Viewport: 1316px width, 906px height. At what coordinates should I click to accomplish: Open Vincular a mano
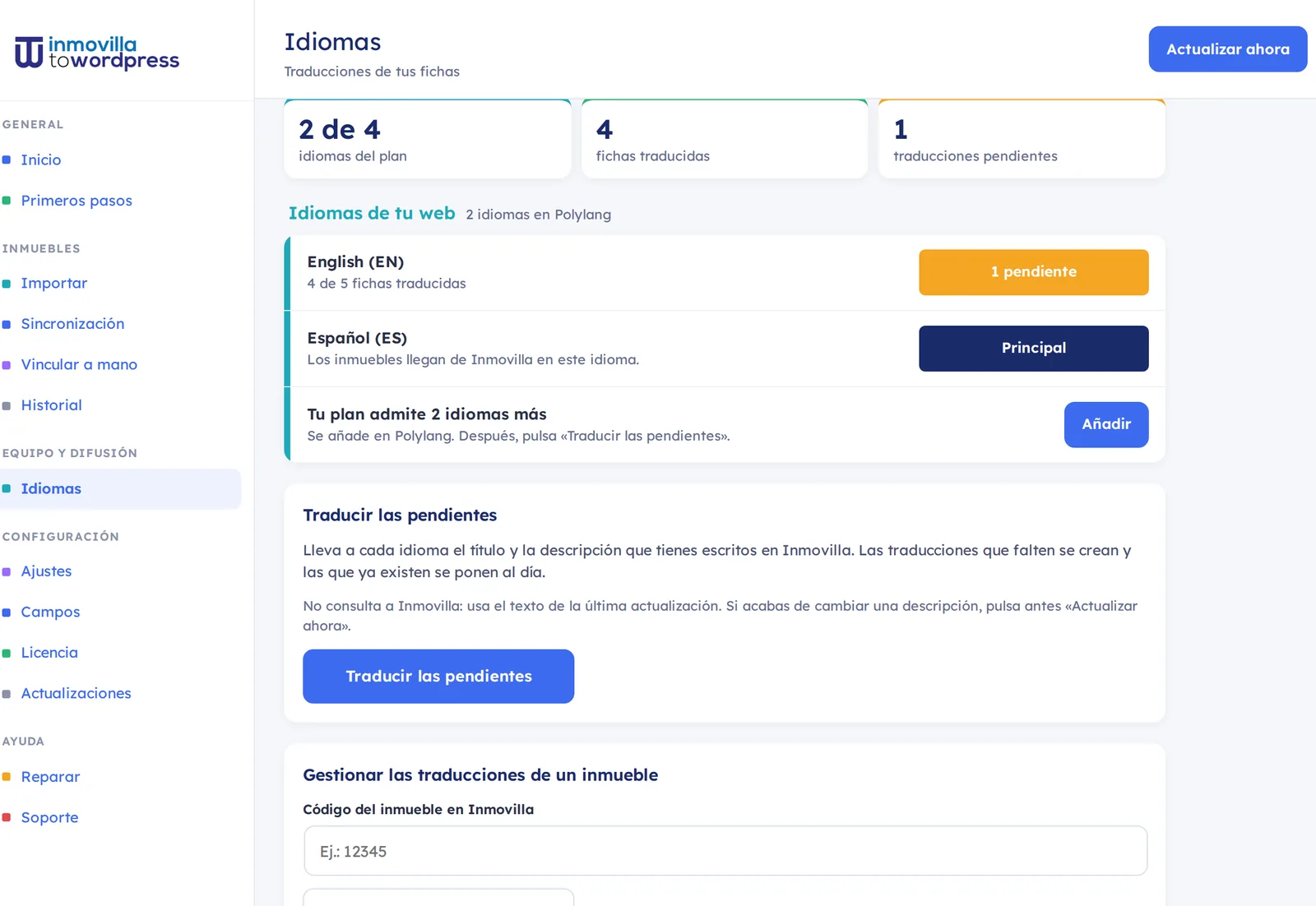pos(79,364)
